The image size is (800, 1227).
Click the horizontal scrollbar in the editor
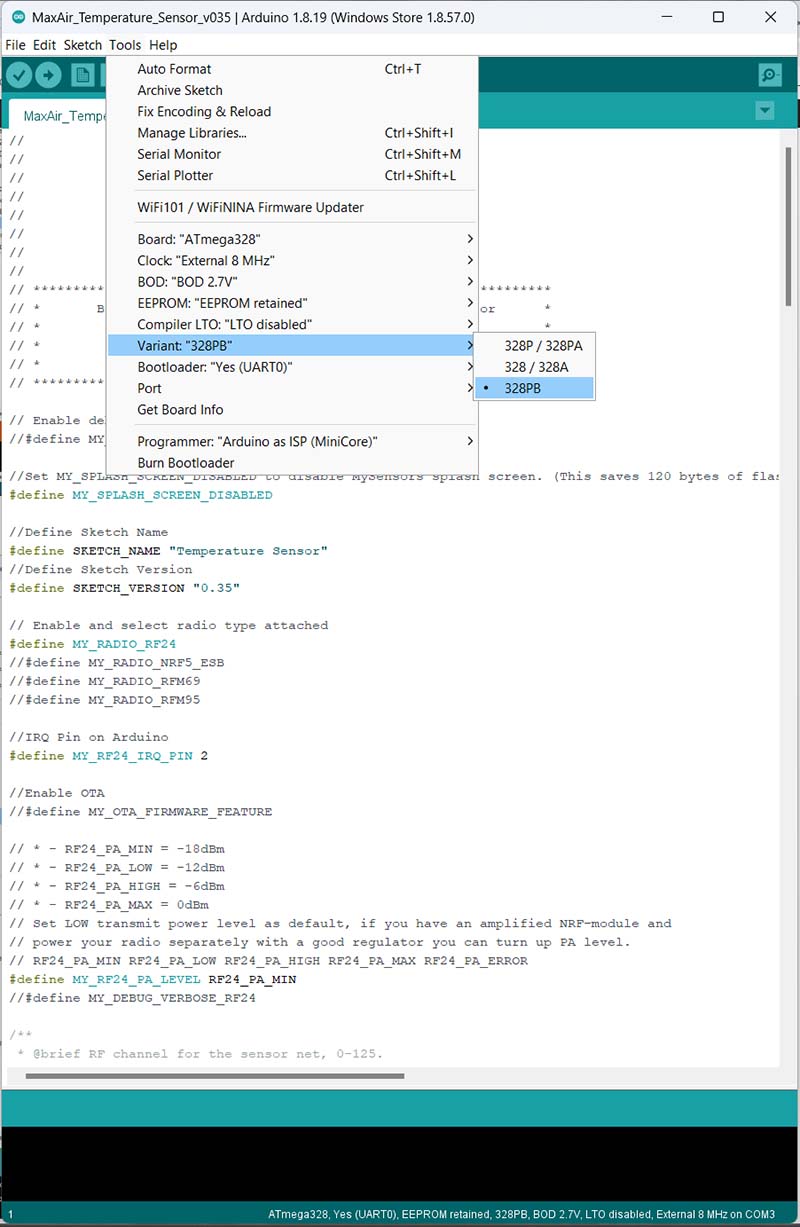tap(215, 1076)
